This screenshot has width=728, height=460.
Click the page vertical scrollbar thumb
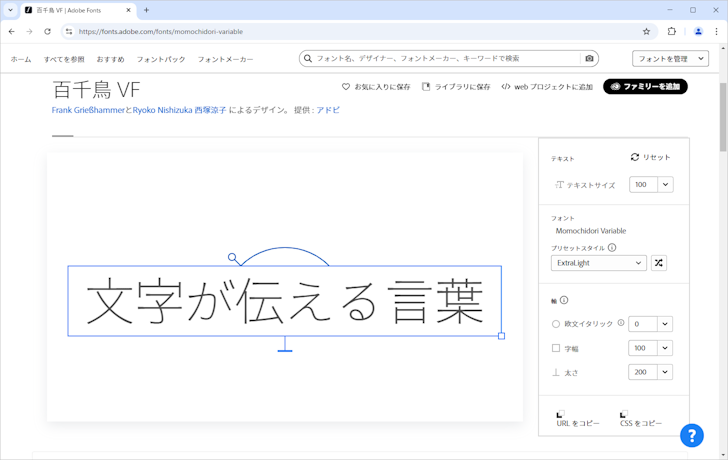723,117
